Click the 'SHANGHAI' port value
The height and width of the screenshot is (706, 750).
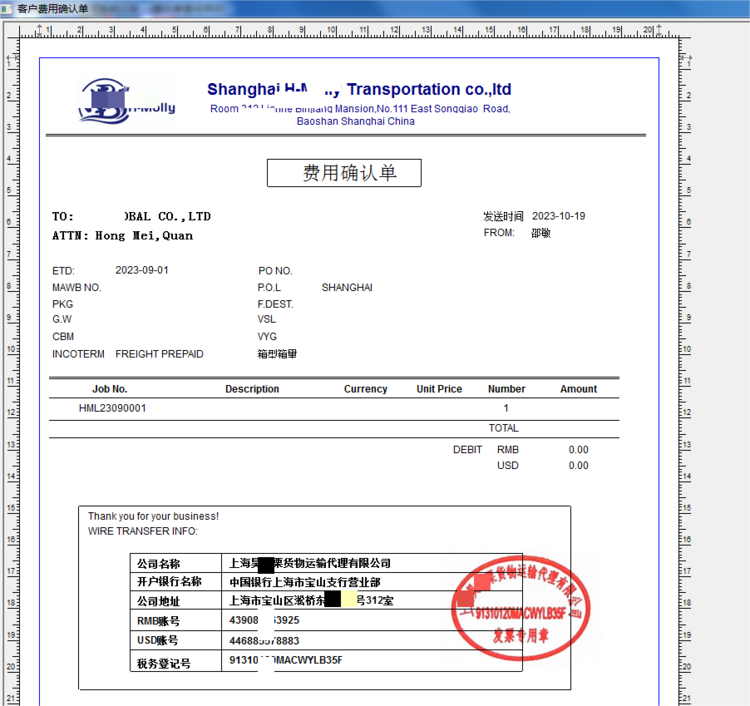click(x=347, y=287)
